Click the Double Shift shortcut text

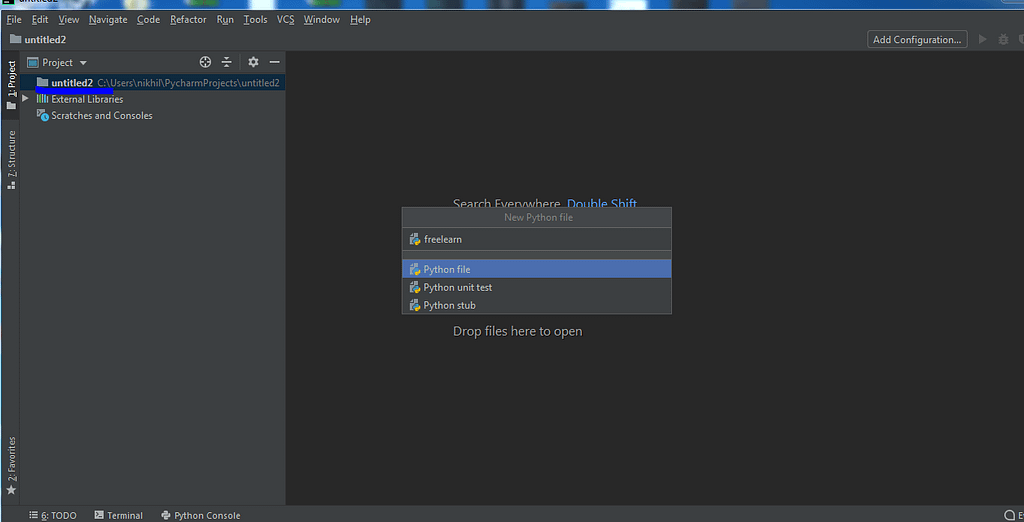tap(601, 203)
